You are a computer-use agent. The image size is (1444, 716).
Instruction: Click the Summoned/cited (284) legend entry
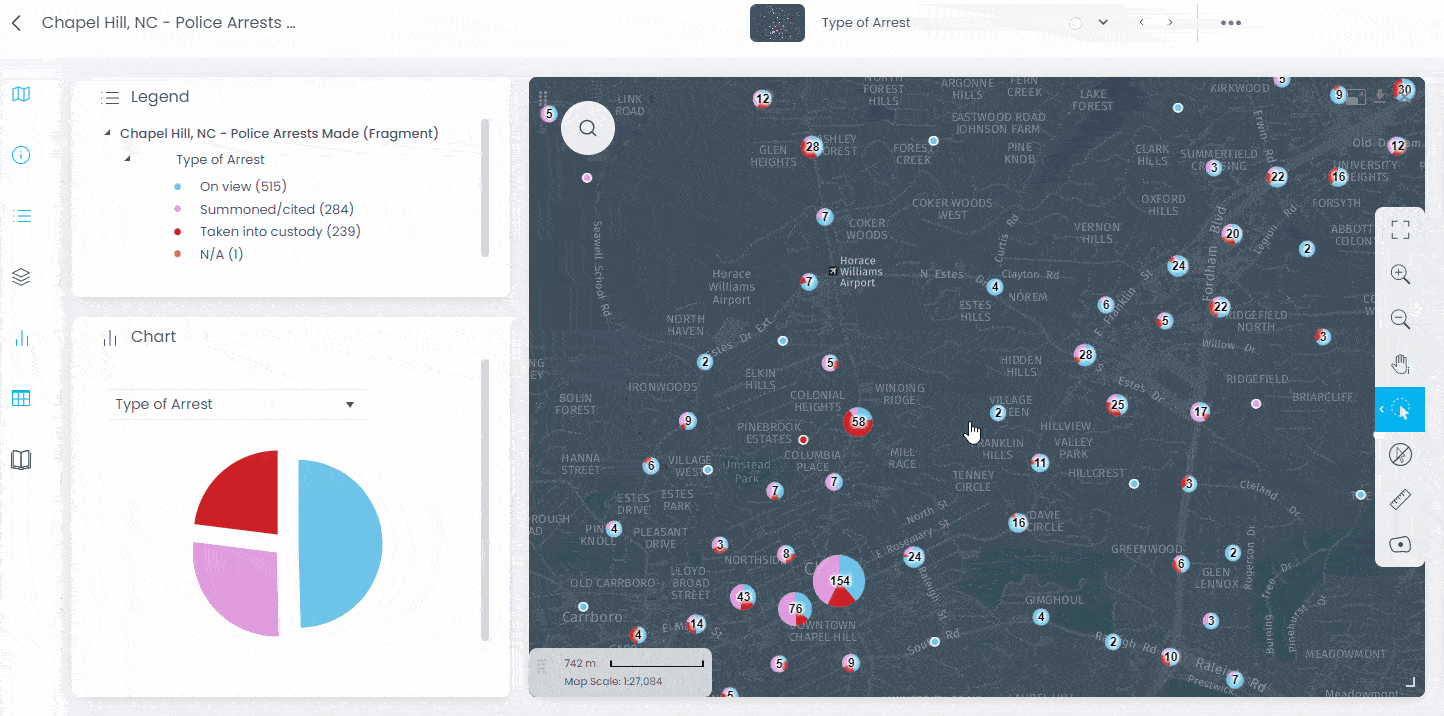pyautogui.click(x=277, y=209)
